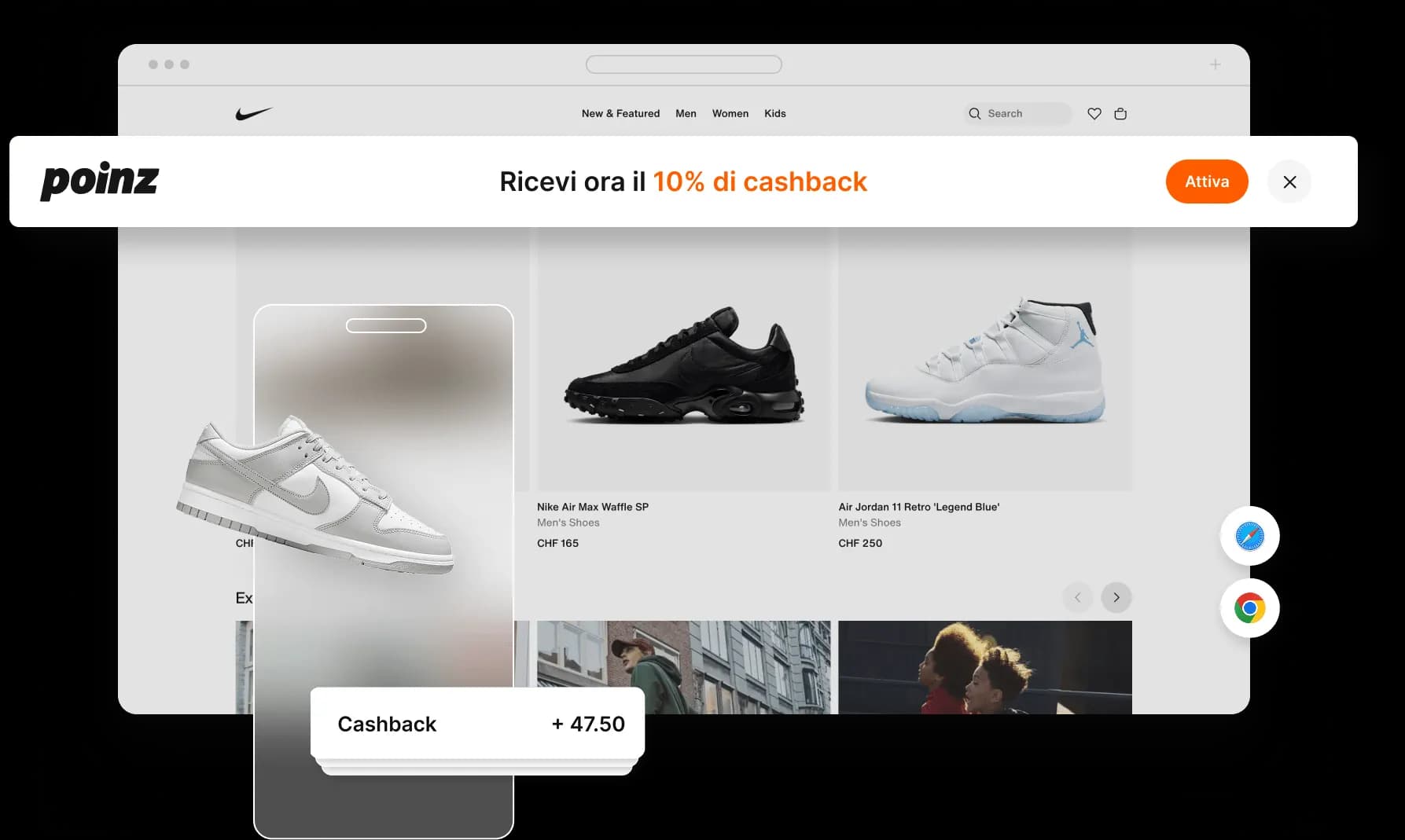The image size is (1405, 840).
Task: Activate cashback with the Attiva button
Action: click(1207, 182)
